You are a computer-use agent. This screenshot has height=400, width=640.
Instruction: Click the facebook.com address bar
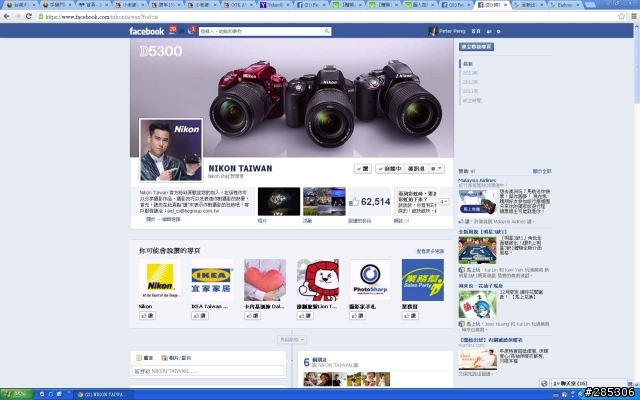pos(327,17)
